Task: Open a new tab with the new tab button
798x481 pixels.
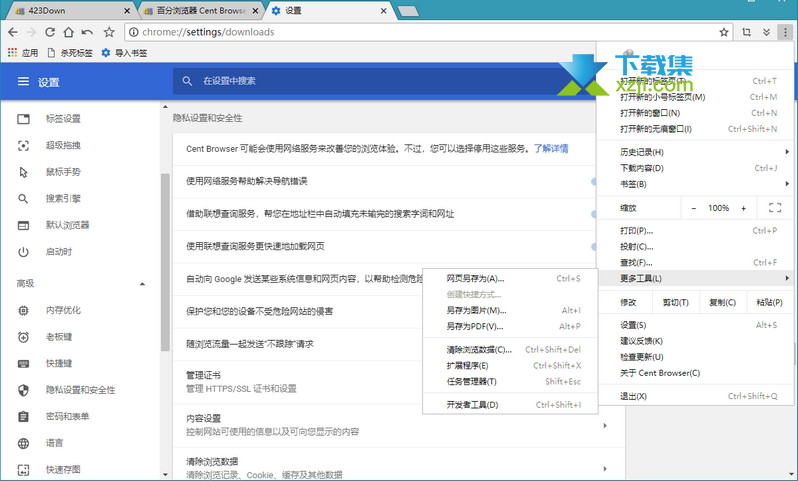Action: pos(408,11)
